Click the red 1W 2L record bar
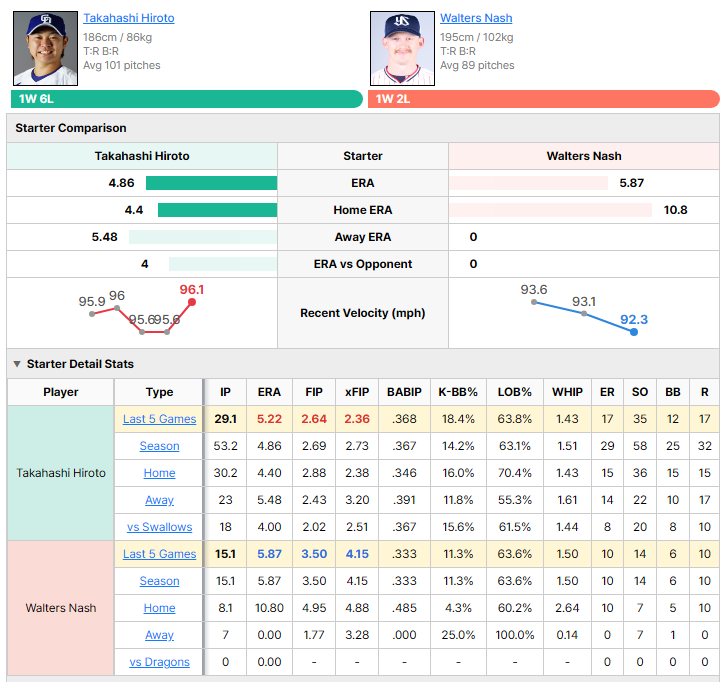 (544, 99)
